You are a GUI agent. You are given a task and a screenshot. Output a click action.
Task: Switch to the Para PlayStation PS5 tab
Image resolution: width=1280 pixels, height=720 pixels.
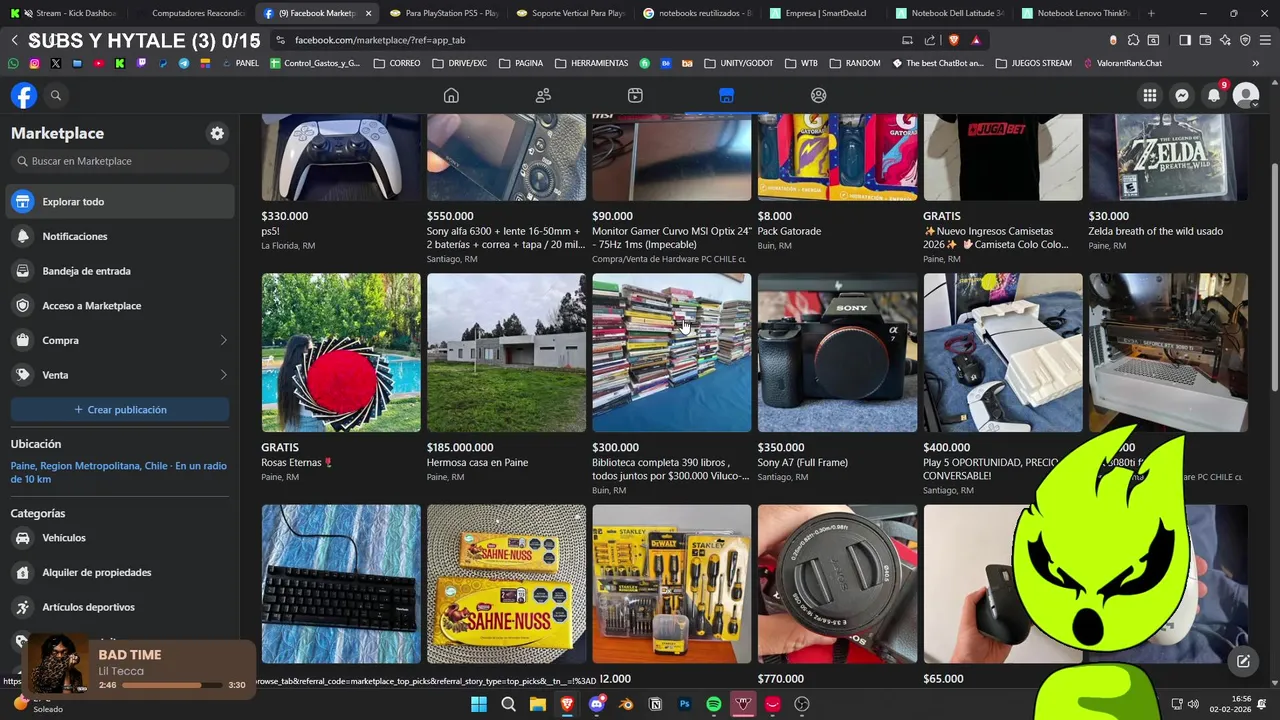tap(443, 13)
